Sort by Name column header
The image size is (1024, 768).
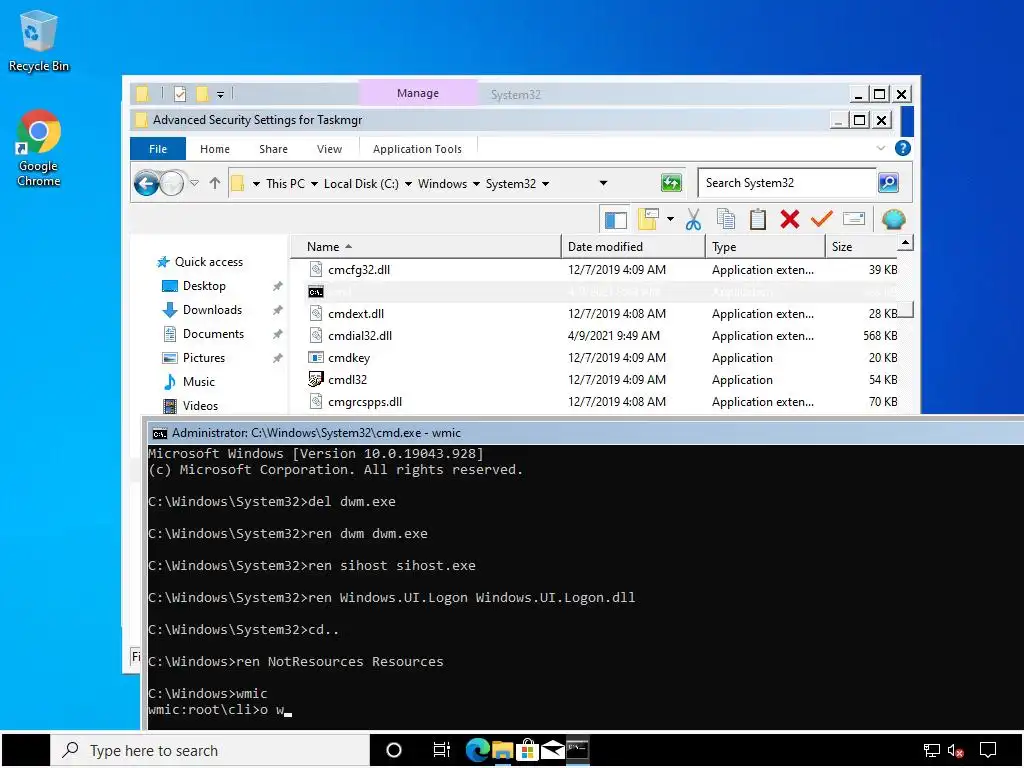click(x=426, y=247)
